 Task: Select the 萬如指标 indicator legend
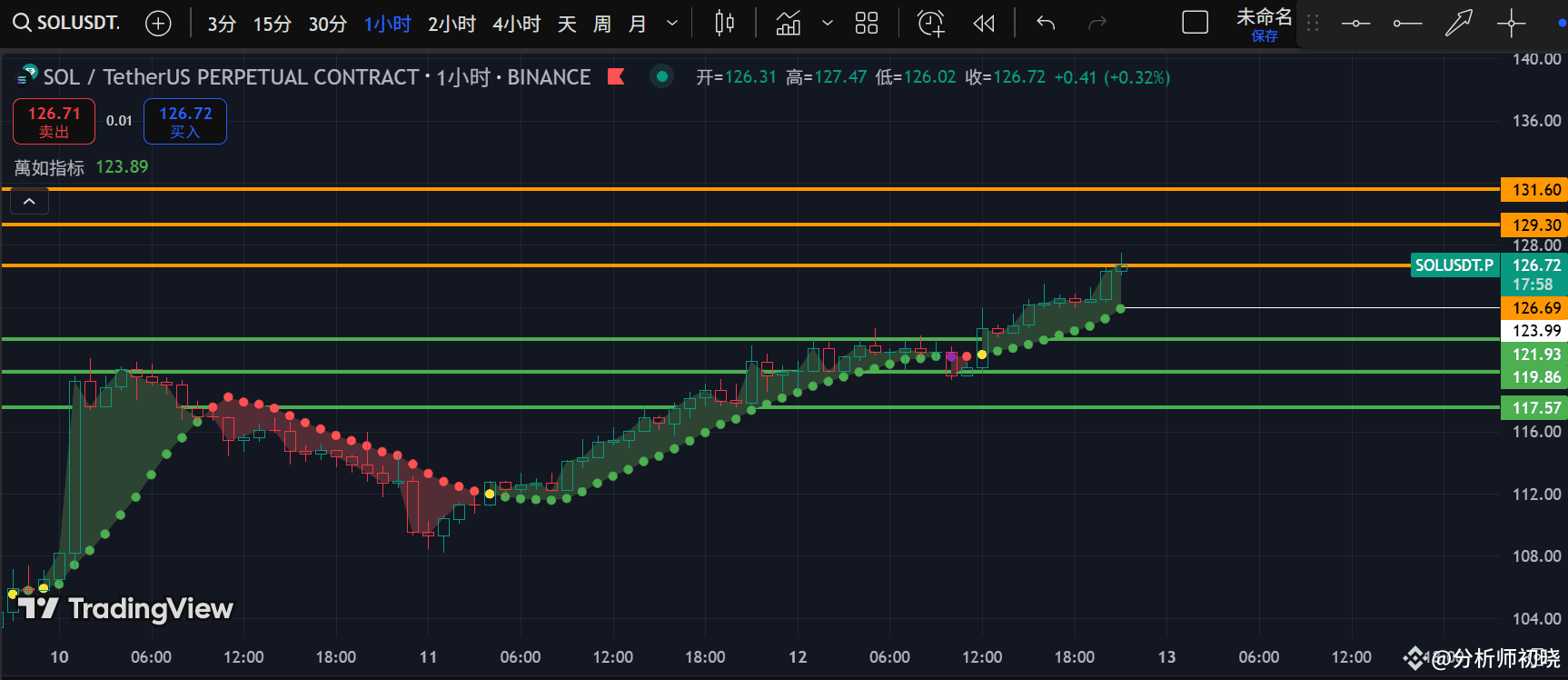click(x=49, y=167)
